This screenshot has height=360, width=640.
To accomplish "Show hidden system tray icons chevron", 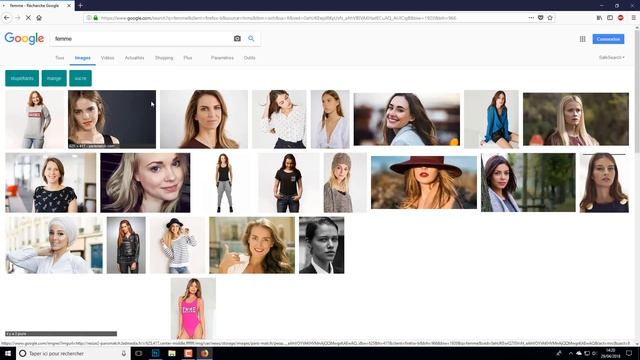I will tap(571, 353).
